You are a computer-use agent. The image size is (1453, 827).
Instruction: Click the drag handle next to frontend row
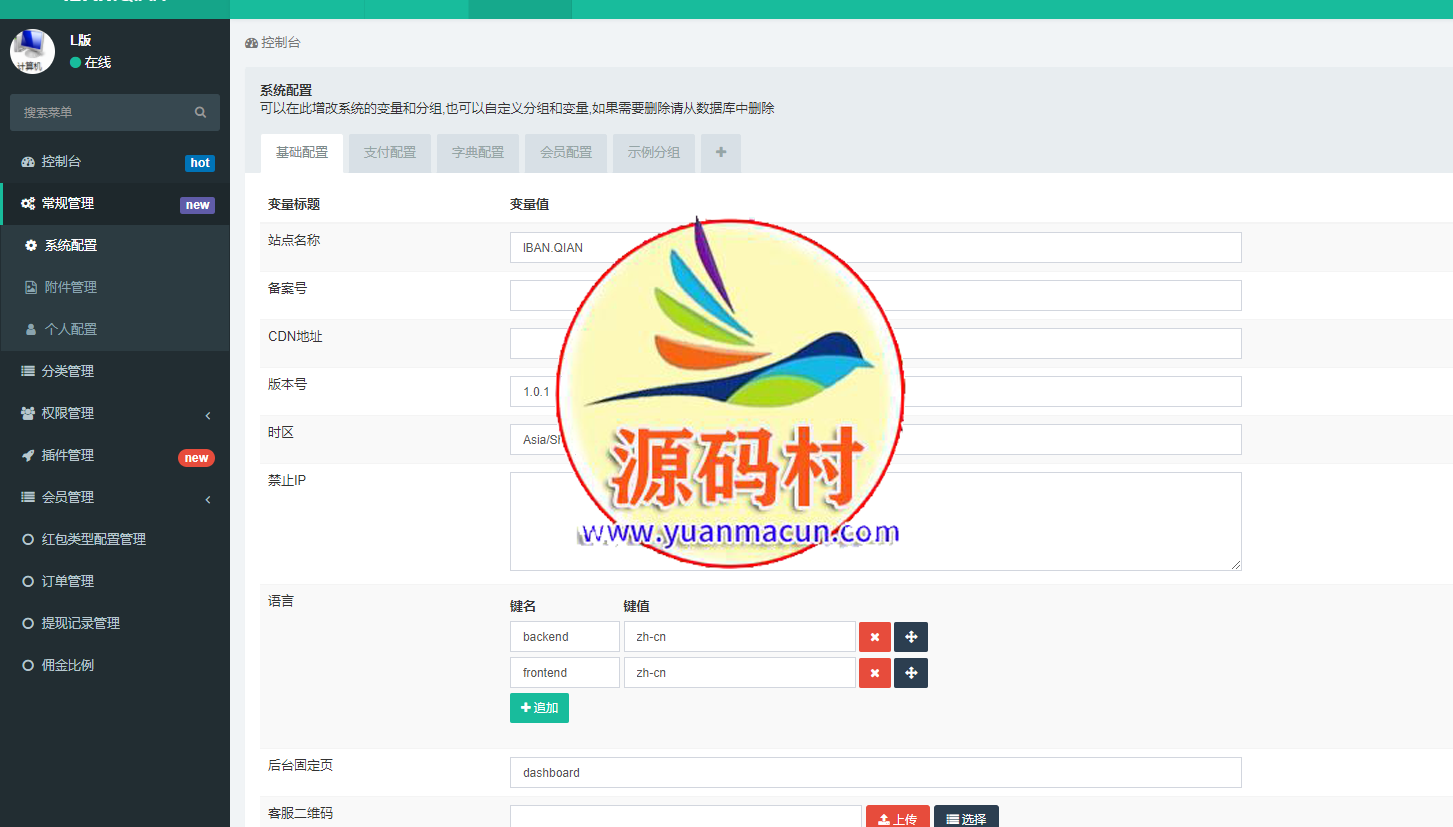pos(910,672)
